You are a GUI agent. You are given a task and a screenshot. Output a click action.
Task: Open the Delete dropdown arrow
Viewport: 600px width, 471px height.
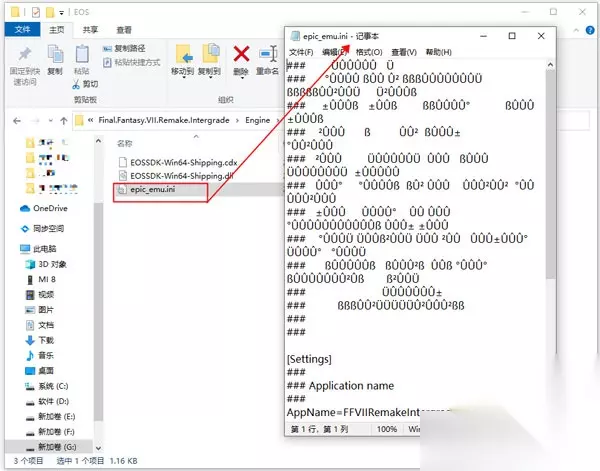242,78
